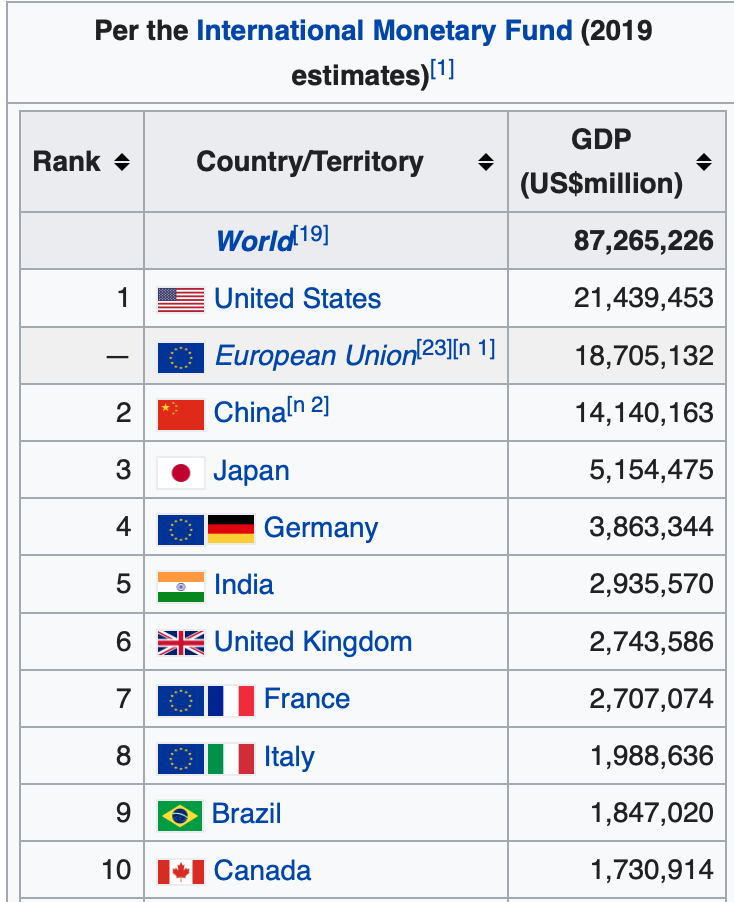This screenshot has width=734, height=902.
Task: Open the World link in the table
Action: [255, 240]
